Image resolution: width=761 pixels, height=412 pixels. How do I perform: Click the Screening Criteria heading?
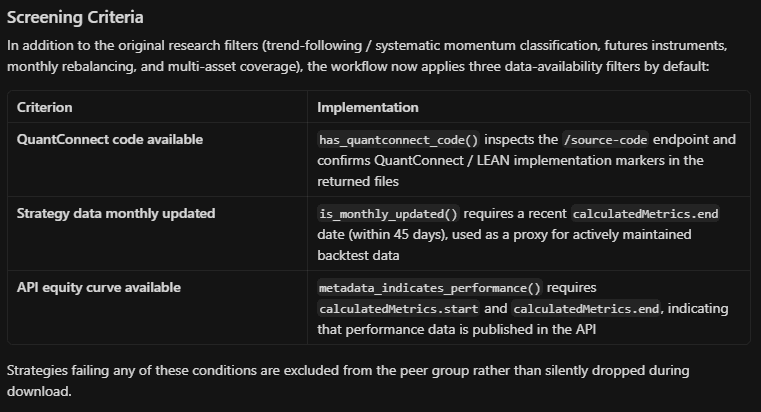[75, 17]
